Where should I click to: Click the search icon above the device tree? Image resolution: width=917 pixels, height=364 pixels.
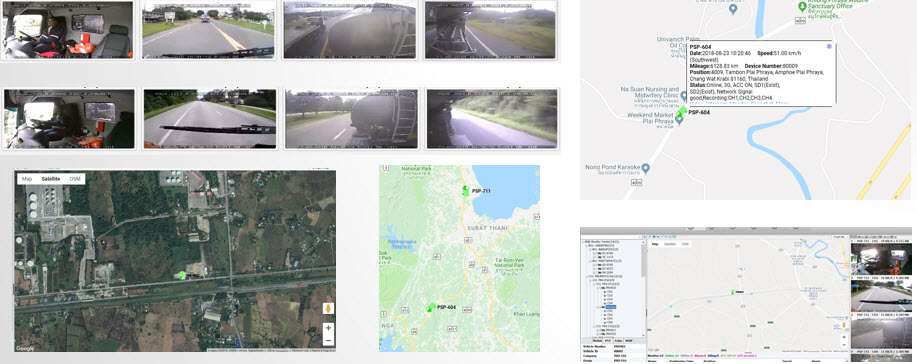point(644,236)
